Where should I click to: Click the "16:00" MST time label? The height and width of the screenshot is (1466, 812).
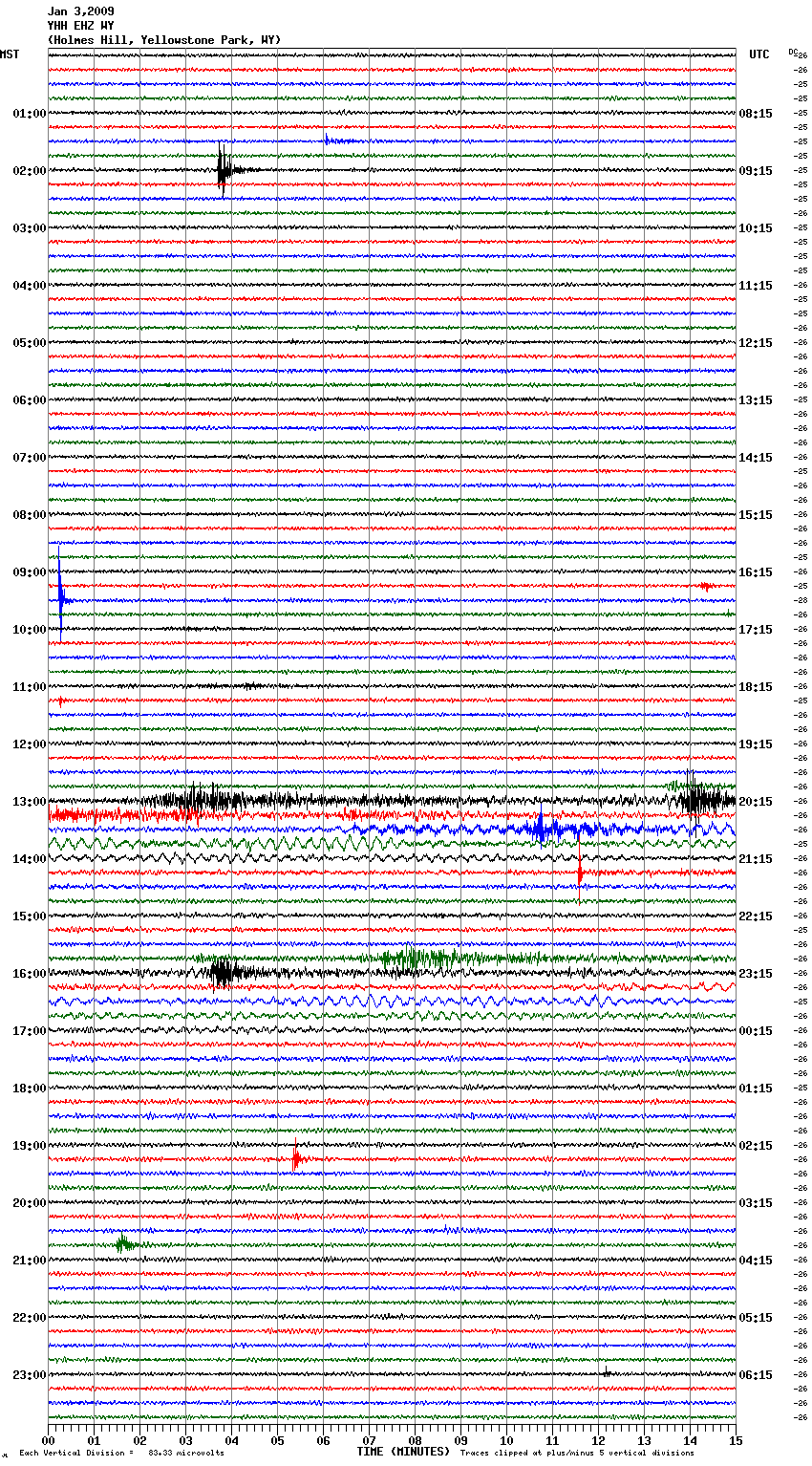(29, 974)
